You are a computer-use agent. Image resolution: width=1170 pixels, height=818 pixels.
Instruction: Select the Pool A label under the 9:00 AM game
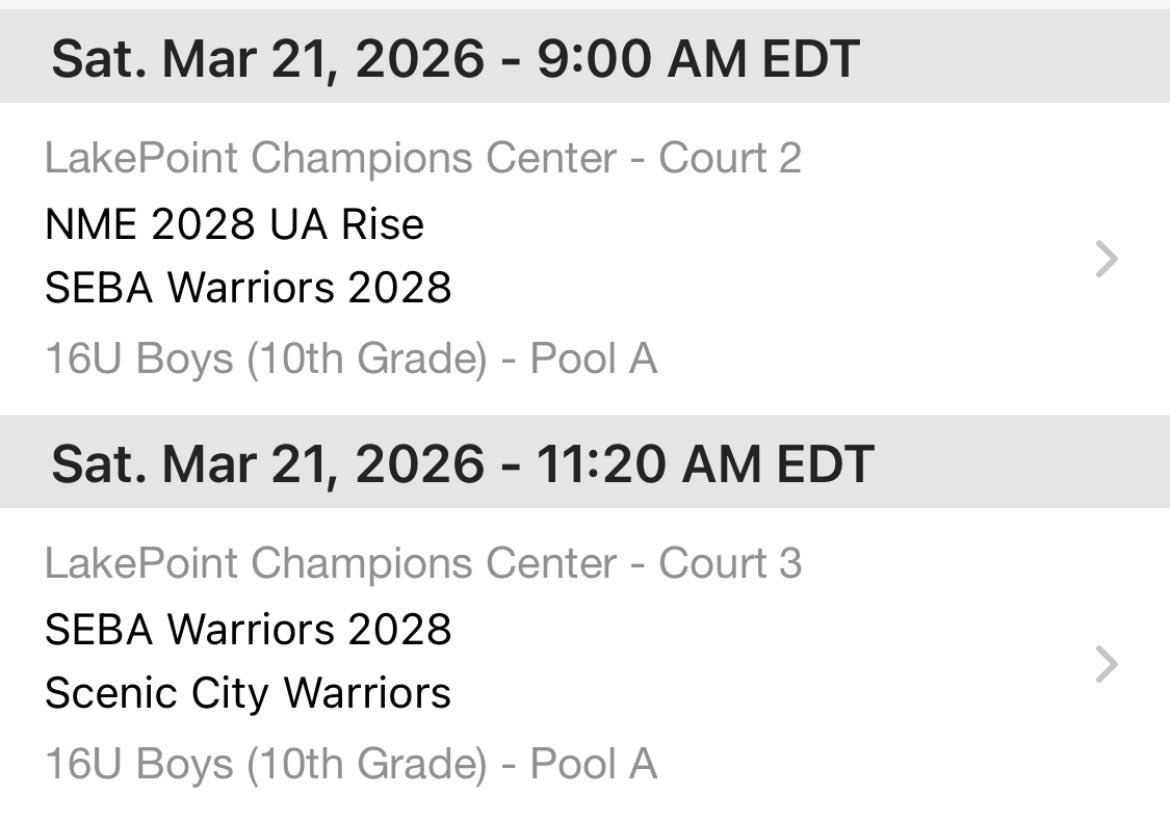click(593, 358)
